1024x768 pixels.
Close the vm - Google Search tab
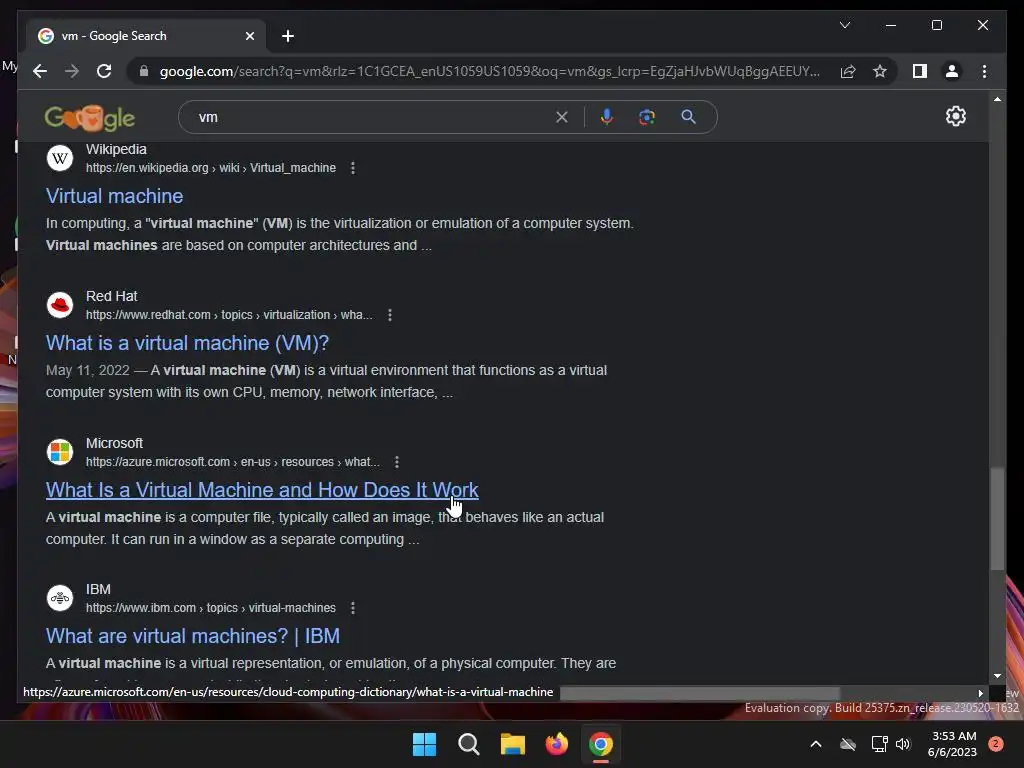tap(249, 37)
